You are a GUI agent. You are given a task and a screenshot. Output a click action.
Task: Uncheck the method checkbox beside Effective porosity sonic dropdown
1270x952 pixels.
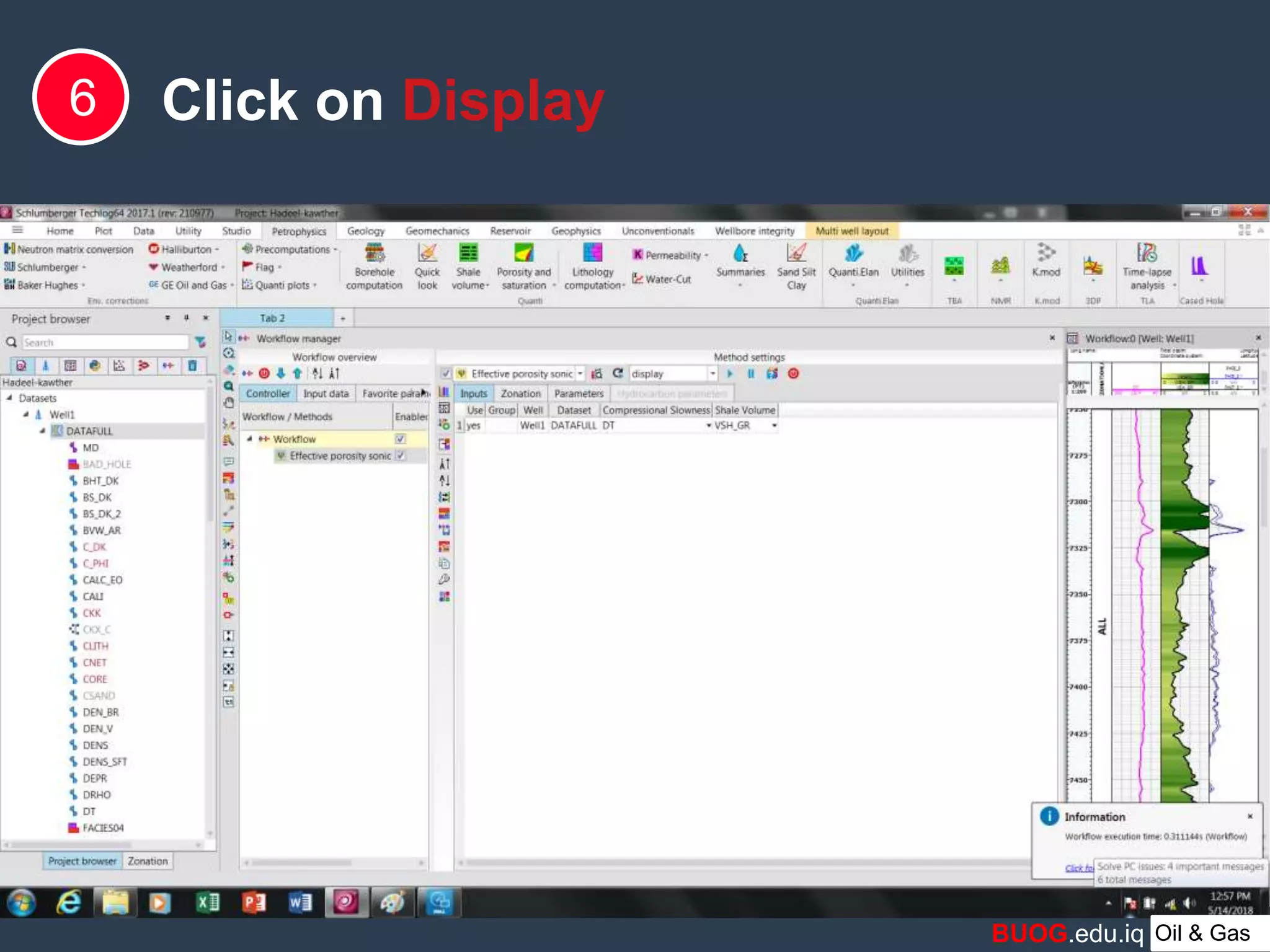tap(446, 374)
